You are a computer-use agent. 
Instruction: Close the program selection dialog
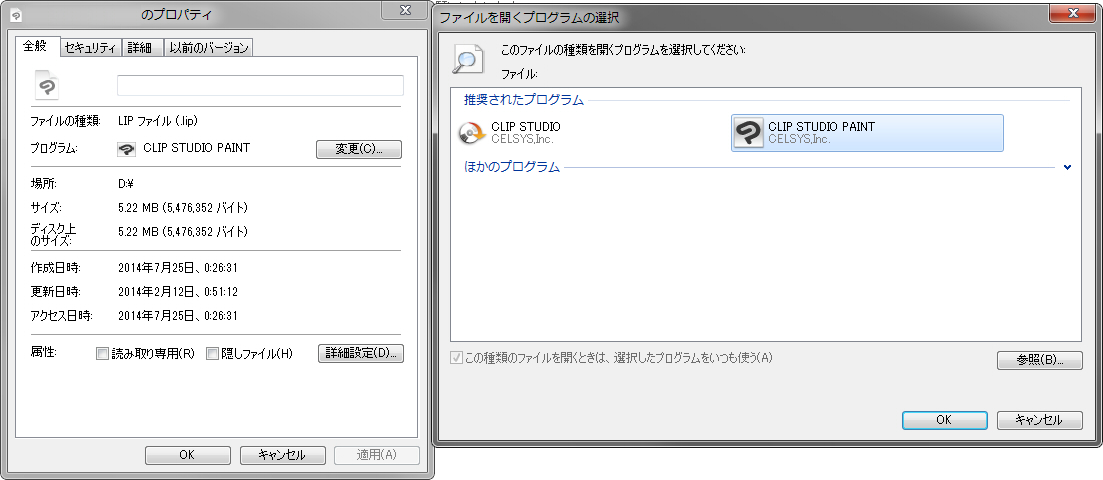tap(1073, 13)
